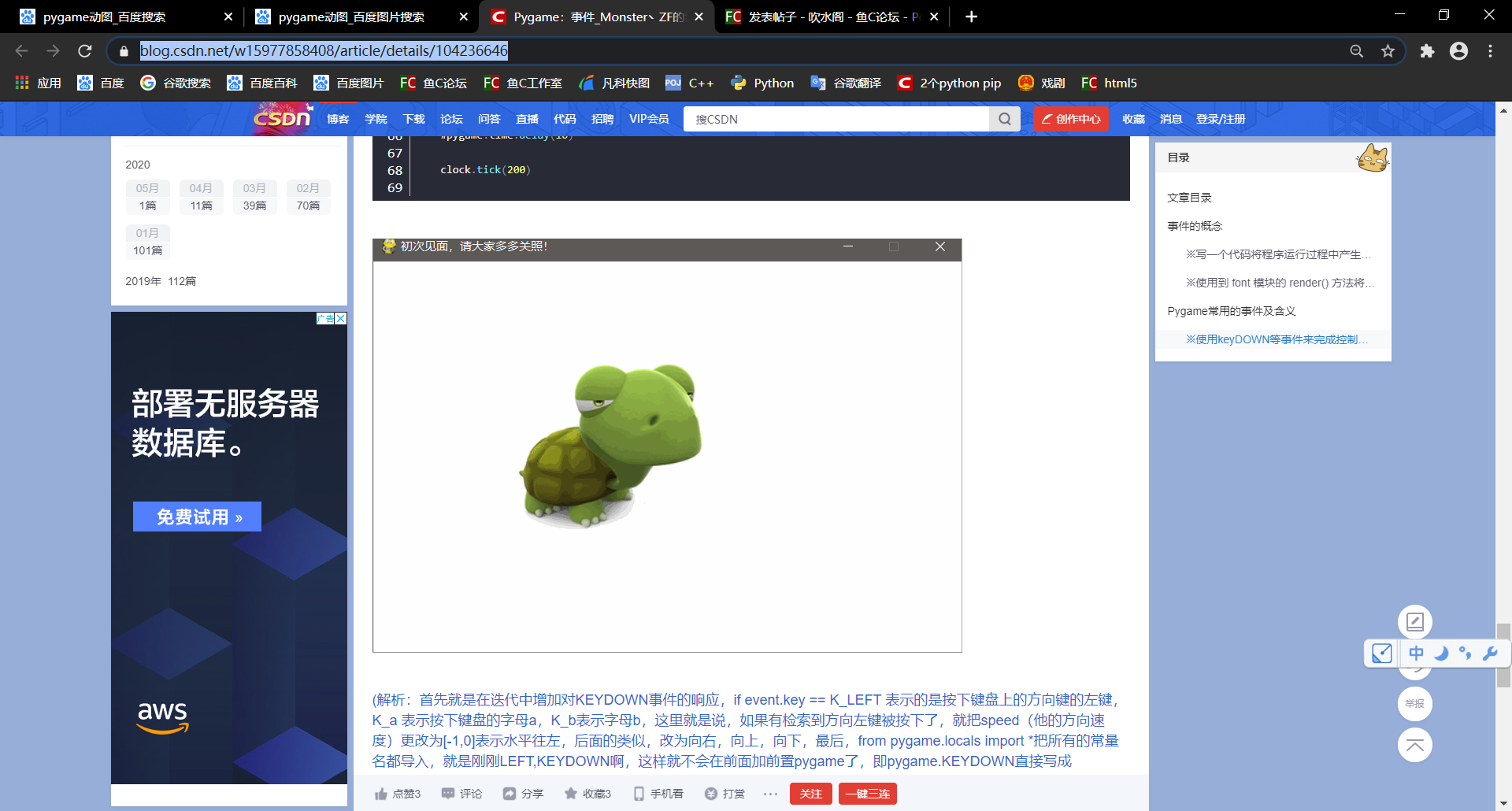Open the Chrome profile avatar icon

tap(1458, 50)
